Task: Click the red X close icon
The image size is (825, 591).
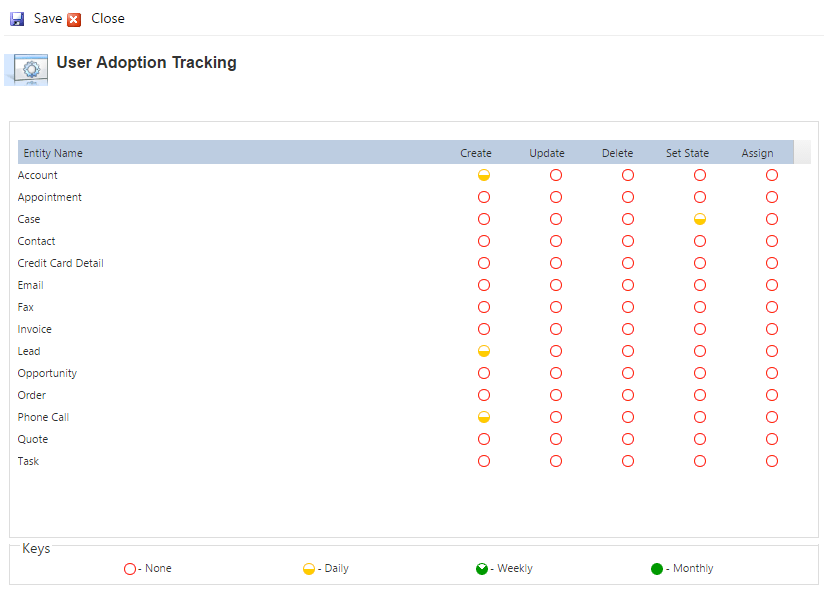Action: [72, 18]
